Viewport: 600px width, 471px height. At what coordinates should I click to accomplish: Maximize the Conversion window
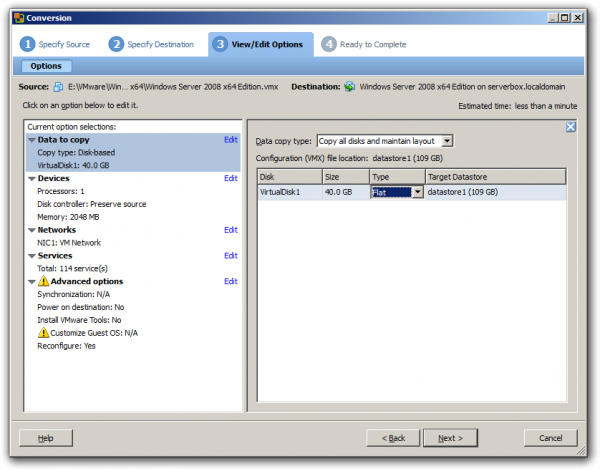pyautogui.click(x=565, y=18)
